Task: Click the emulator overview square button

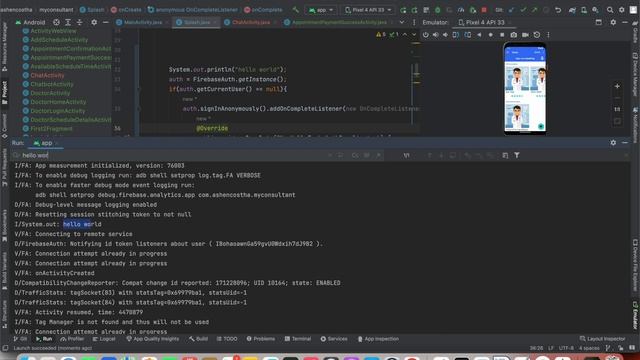Action: point(502,35)
